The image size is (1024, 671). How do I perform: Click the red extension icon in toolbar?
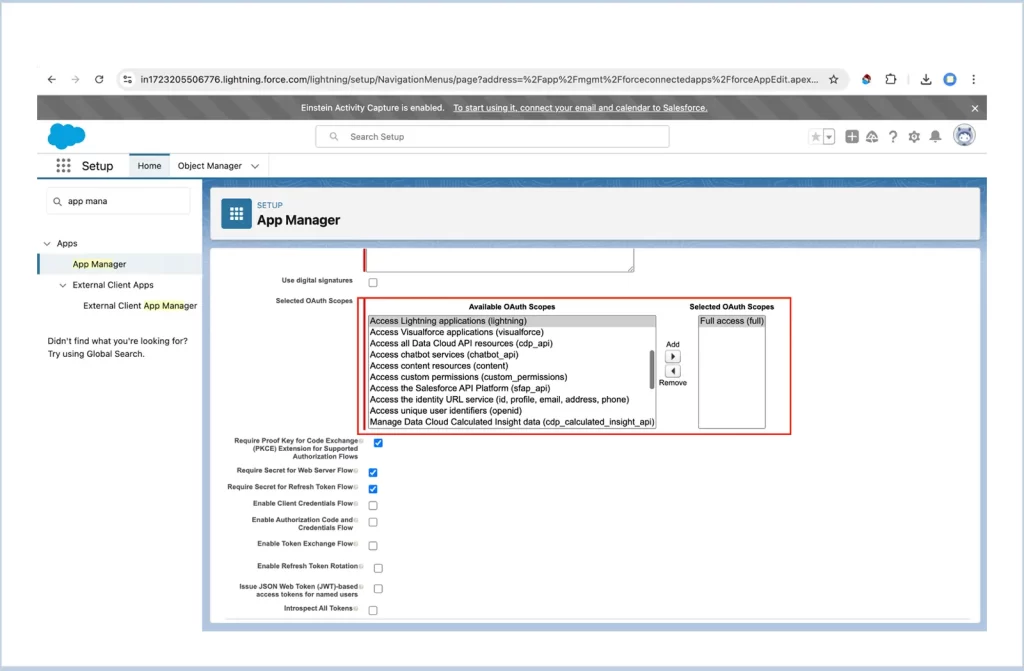866,79
